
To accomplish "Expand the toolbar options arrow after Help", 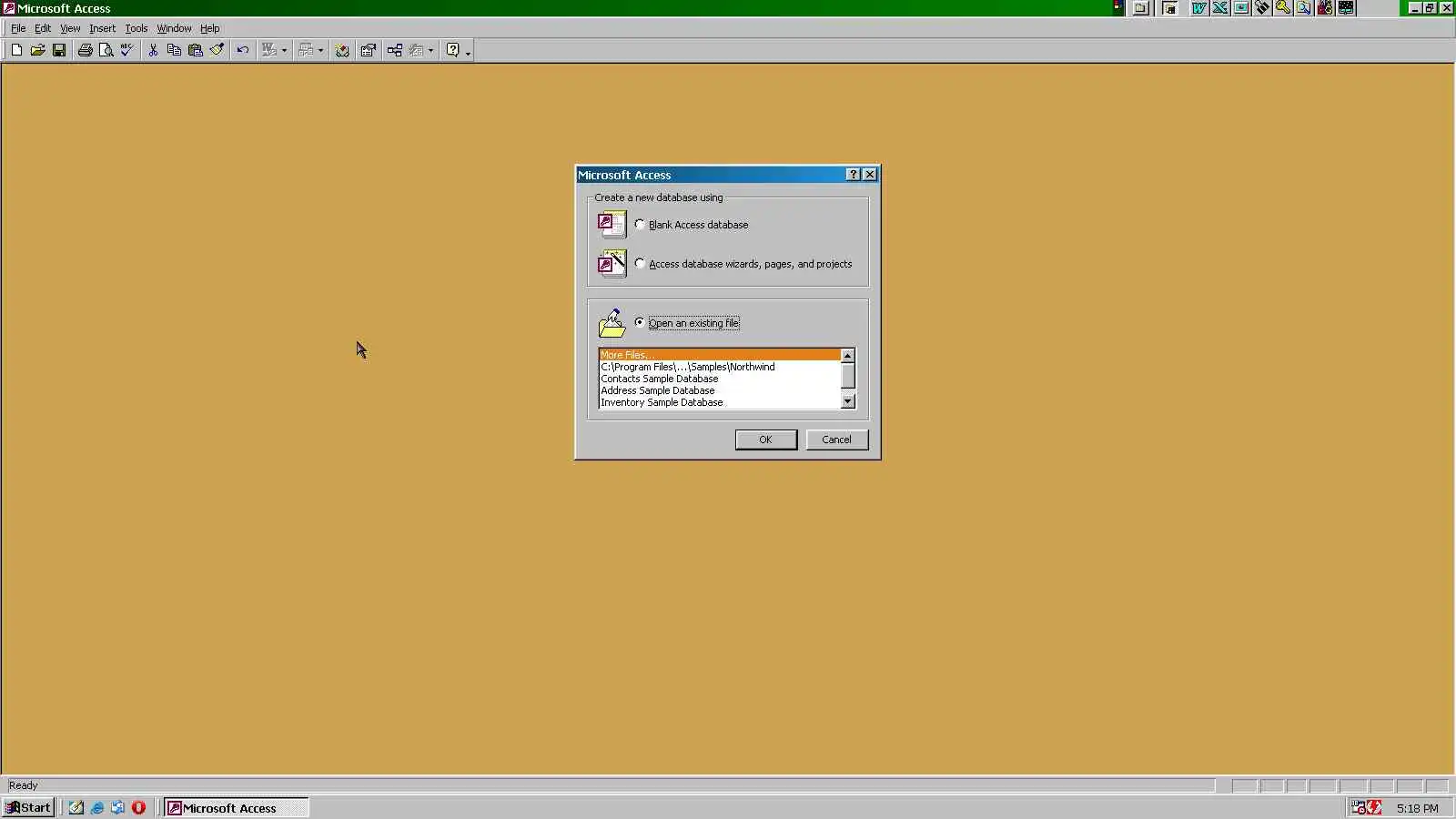I will pos(468,53).
